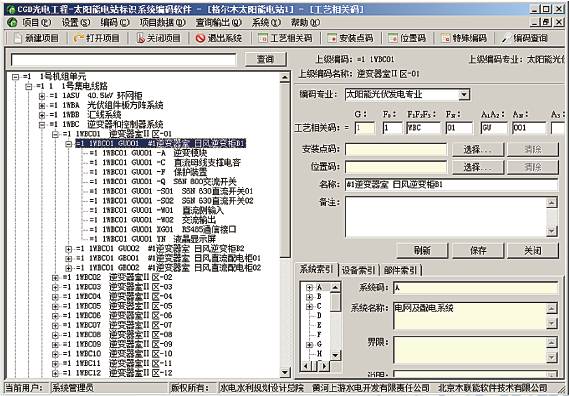Image resolution: width=569 pixels, height=396 pixels.
Task: Click the tree search input field
Action: pyautogui.click(x=123, y=60)
